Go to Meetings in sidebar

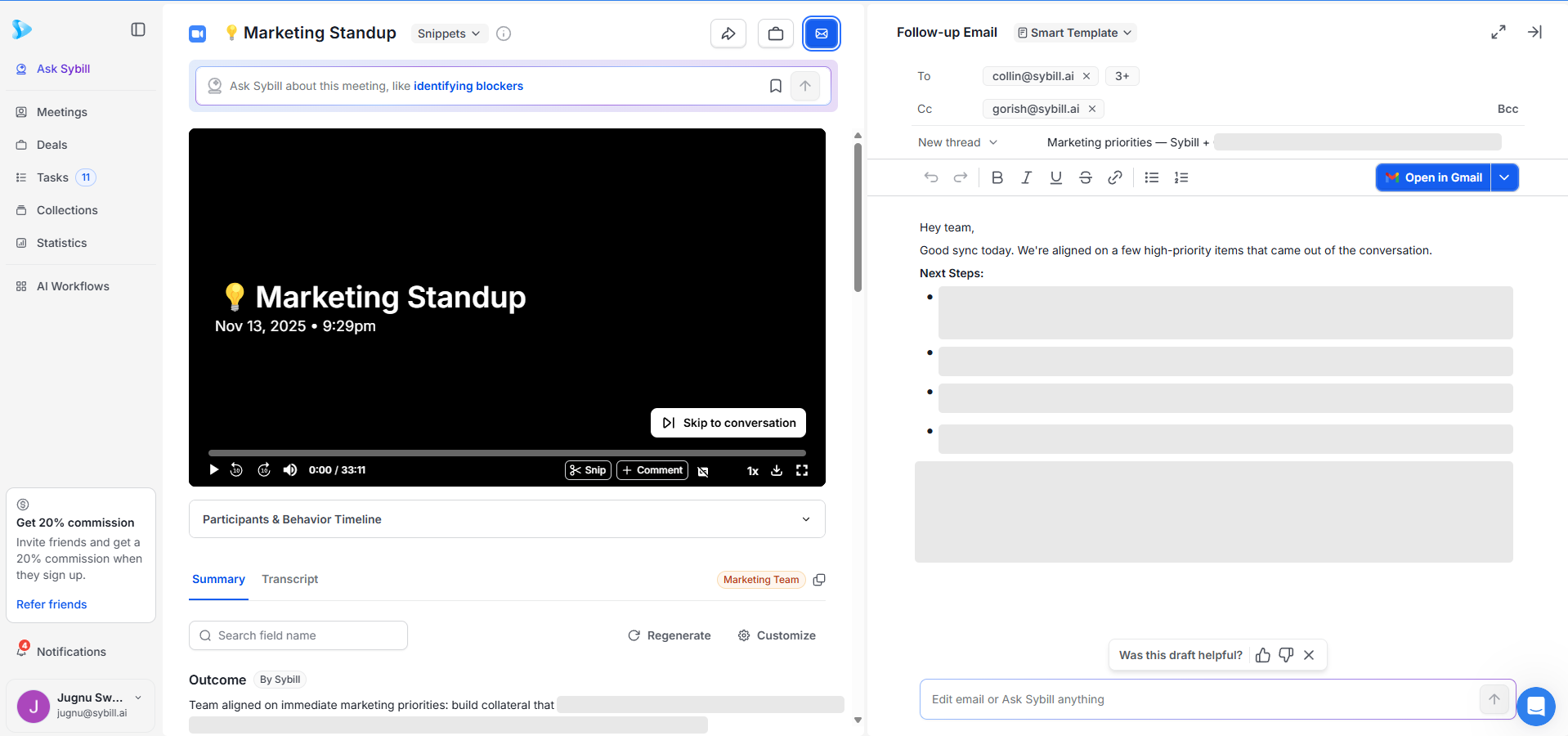click(61, 112)
